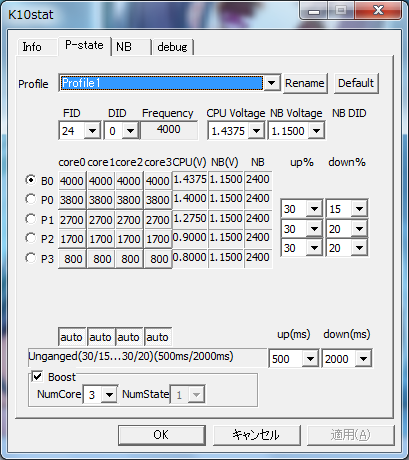Image resolution: width=409 pixels, height=460 pixels.
Task: Open down(ms) dropdown showing 2000
Action: tap(347, 359)
